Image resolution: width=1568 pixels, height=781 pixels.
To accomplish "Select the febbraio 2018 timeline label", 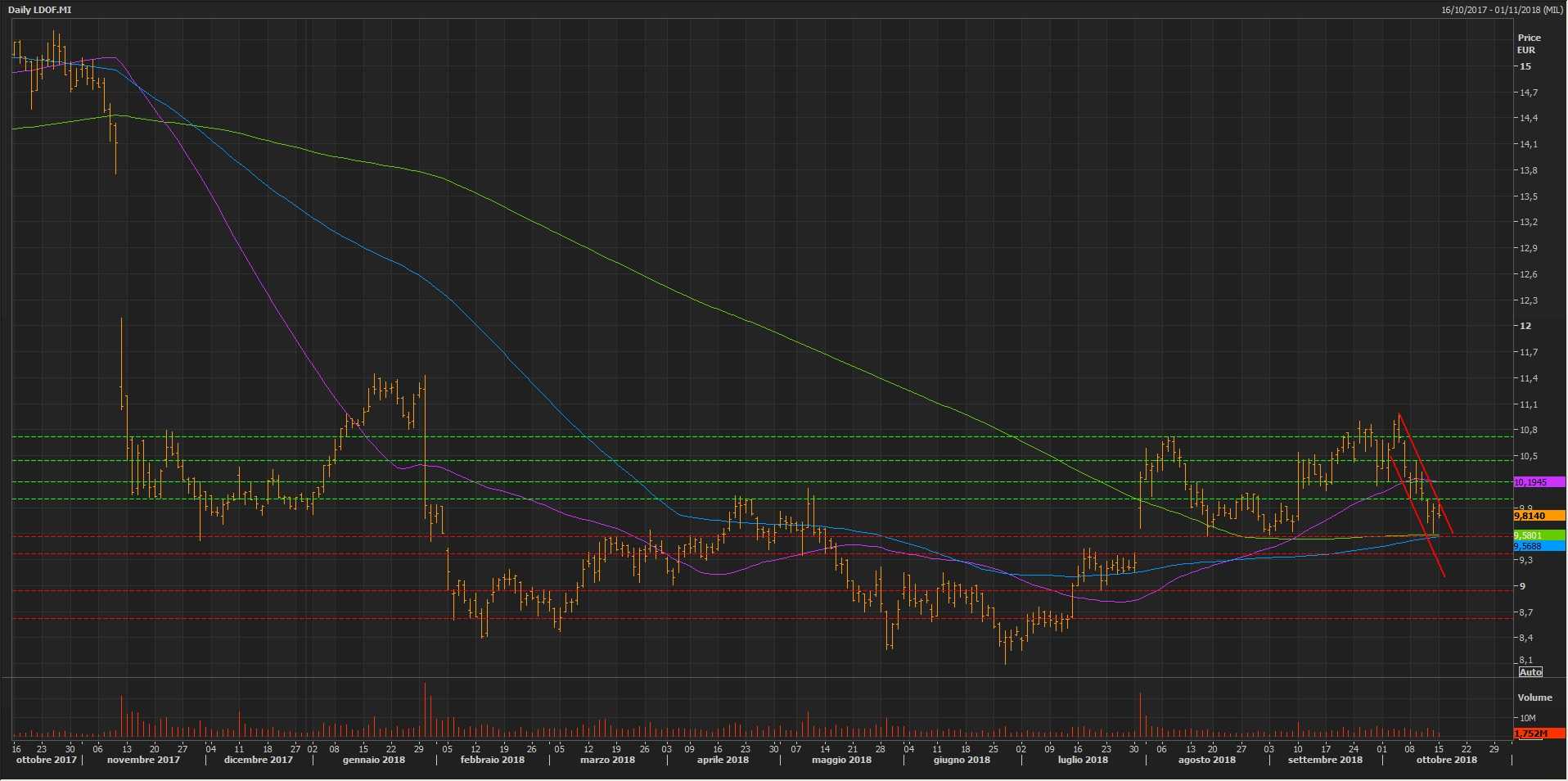I will coord(492,760).
